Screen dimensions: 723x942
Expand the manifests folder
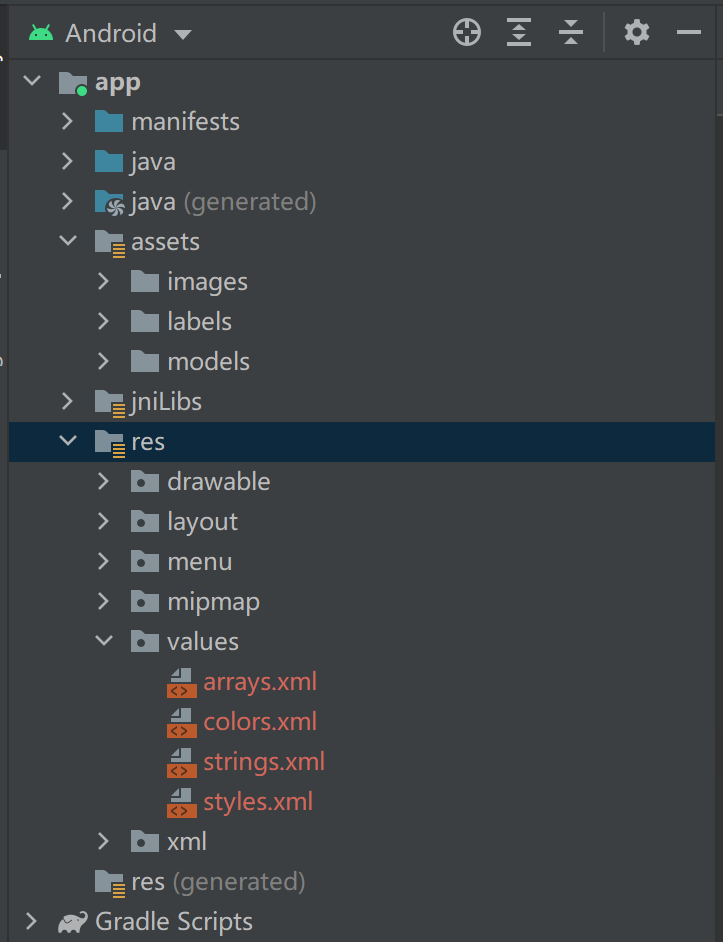(66, 121)
